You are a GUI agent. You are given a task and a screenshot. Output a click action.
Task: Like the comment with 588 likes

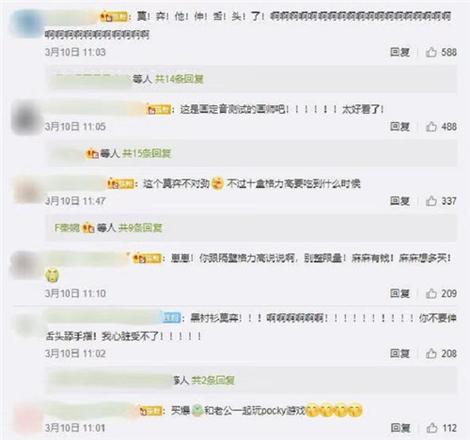click(431, 52)
